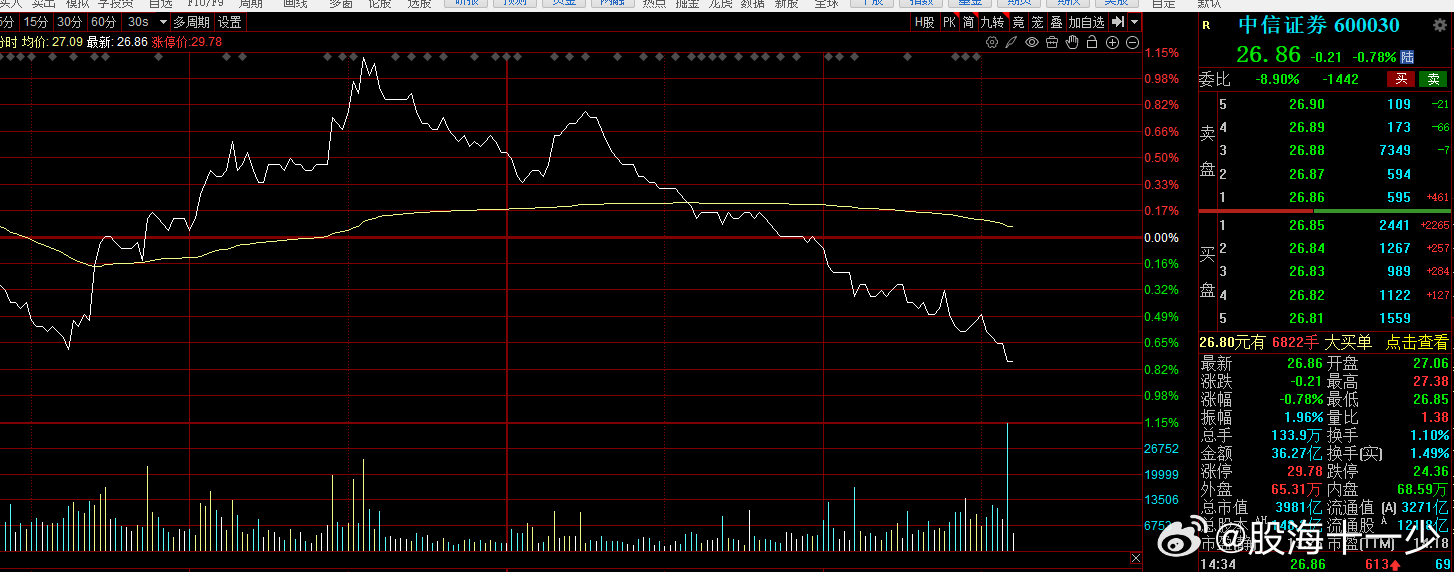The image size is (1454, 572).
Task: Click 最高 value 27.38
Action: point(1430,382)
